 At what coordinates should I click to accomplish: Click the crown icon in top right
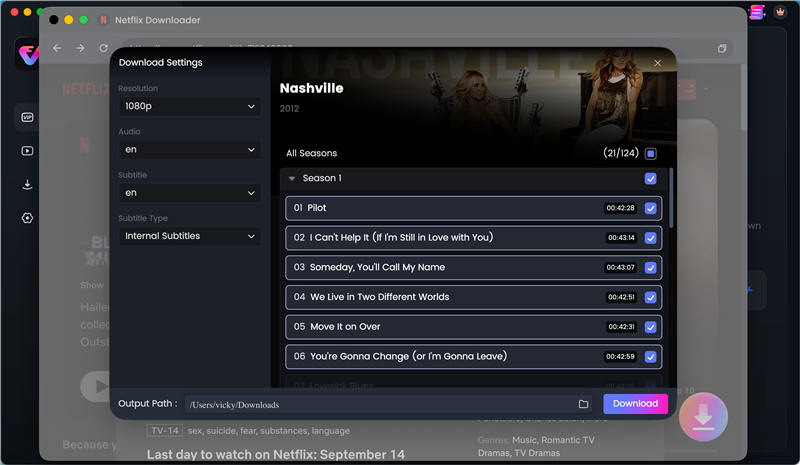(780, 11)
